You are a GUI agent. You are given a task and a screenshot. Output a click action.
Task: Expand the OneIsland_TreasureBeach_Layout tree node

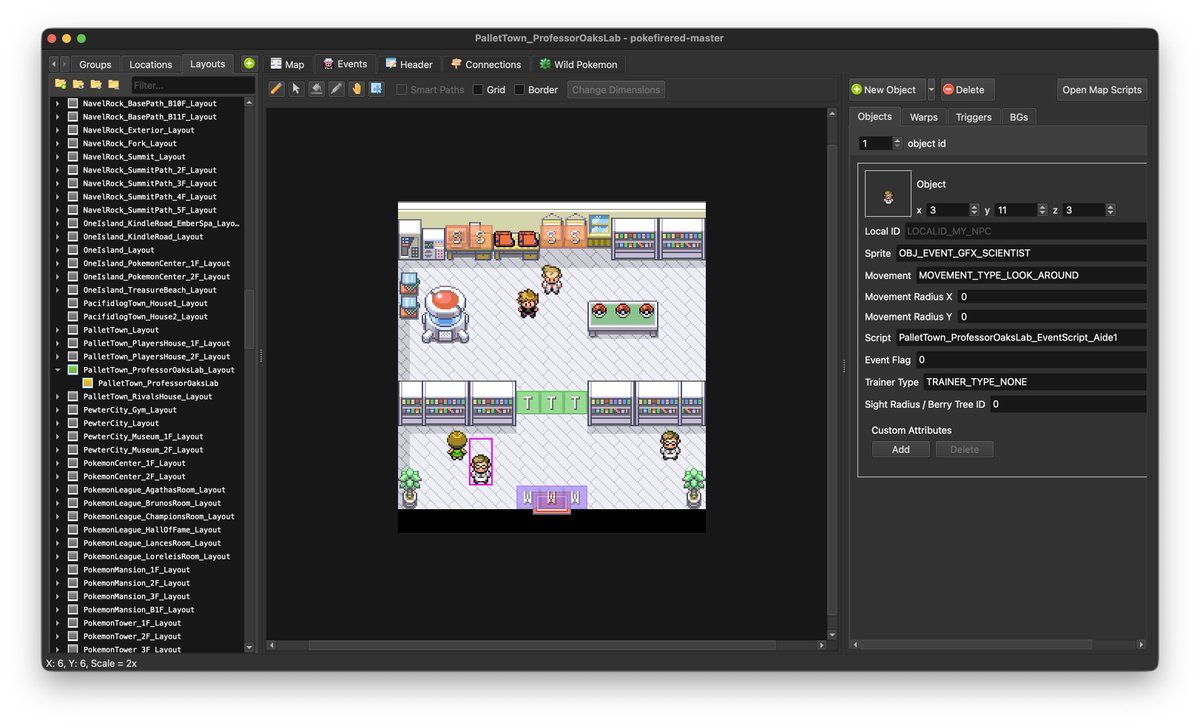click(x=58, y=290)
